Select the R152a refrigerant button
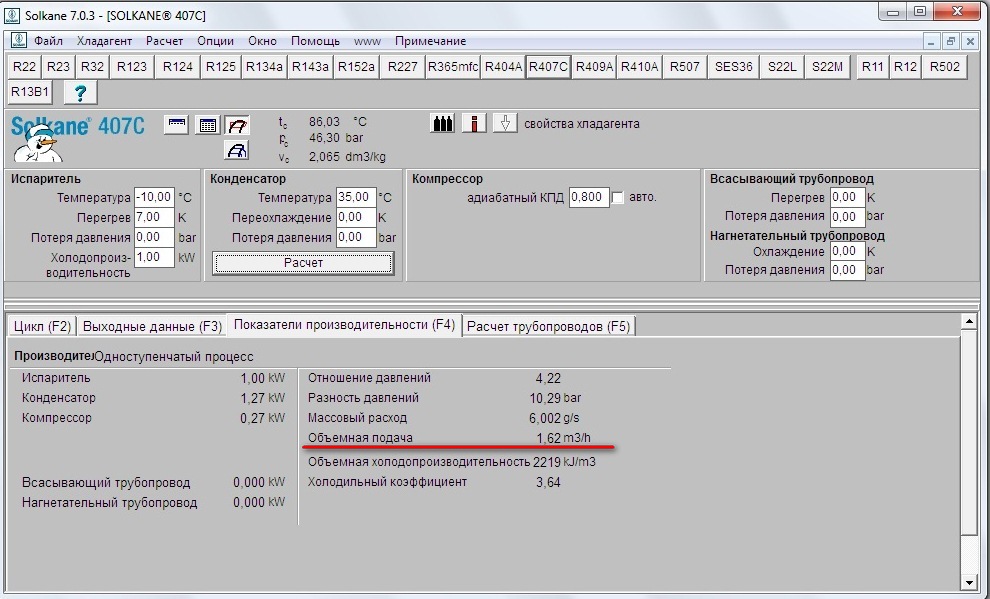Image resolution: width=990 pixels, height=599 pixels. tap(356, 67)
